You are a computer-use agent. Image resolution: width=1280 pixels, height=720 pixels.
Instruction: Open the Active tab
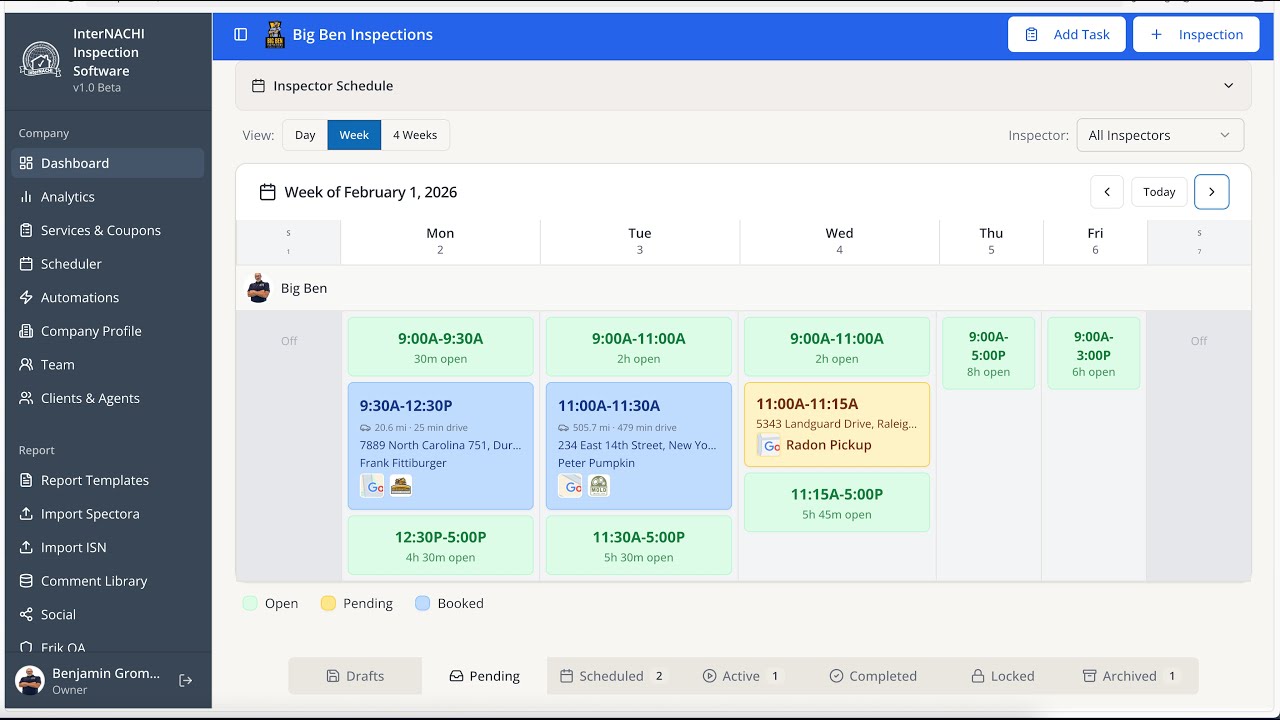742,676
